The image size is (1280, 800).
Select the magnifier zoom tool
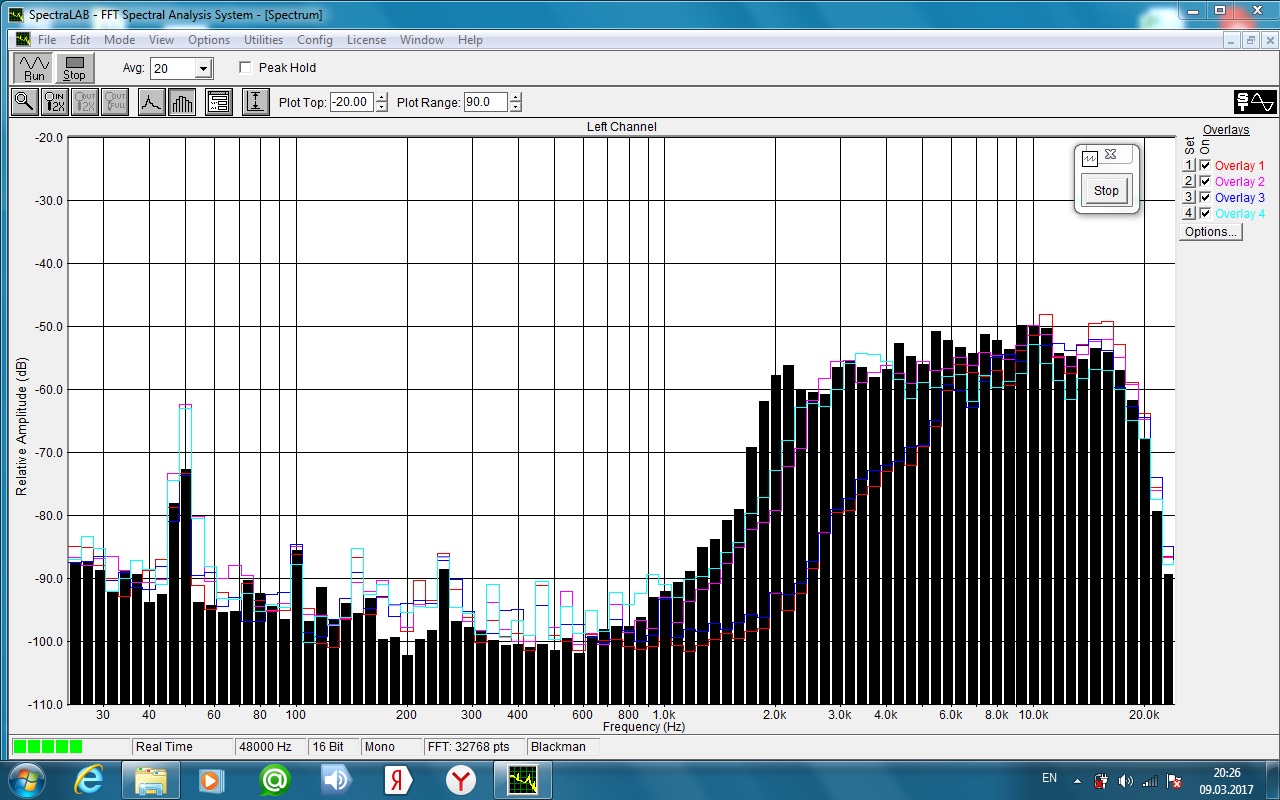25,101
